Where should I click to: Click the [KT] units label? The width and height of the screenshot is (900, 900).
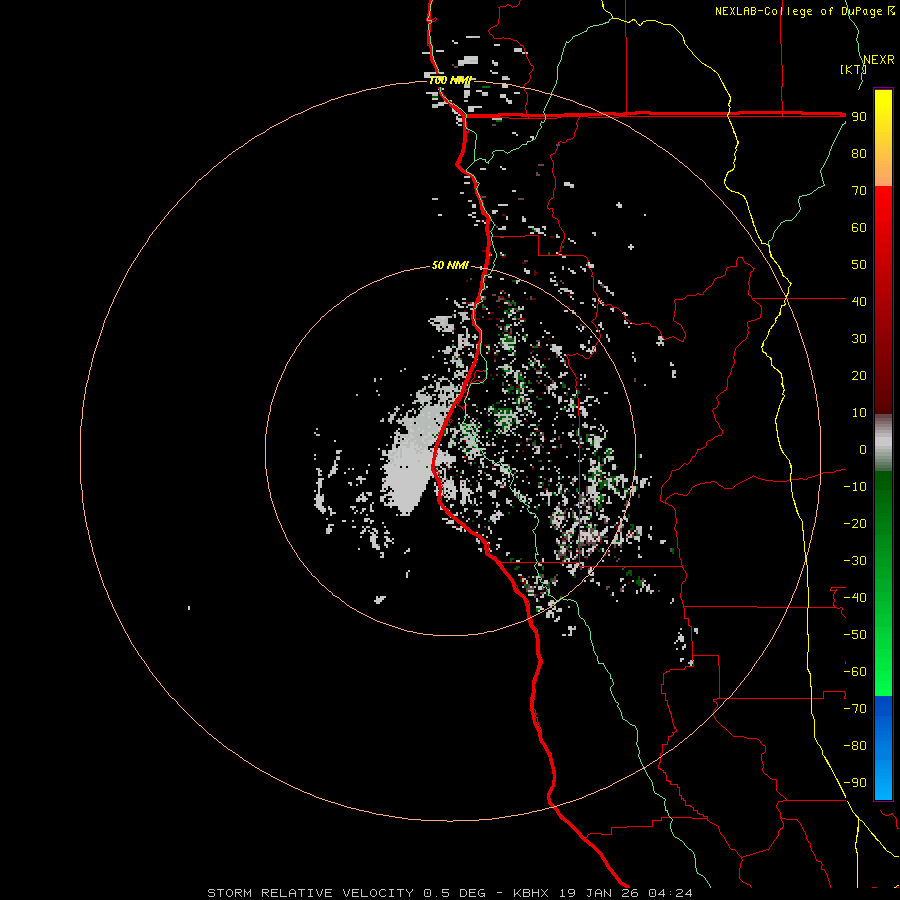tap(853, 69)
